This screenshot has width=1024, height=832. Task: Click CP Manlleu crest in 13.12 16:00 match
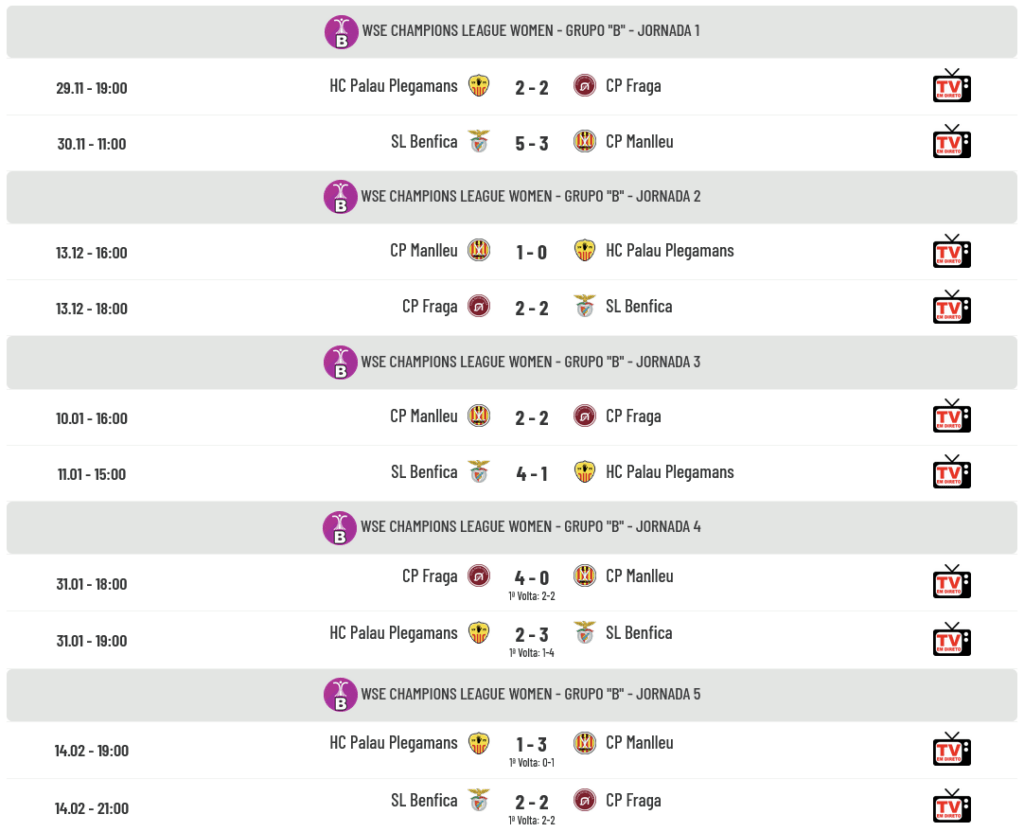479,250
